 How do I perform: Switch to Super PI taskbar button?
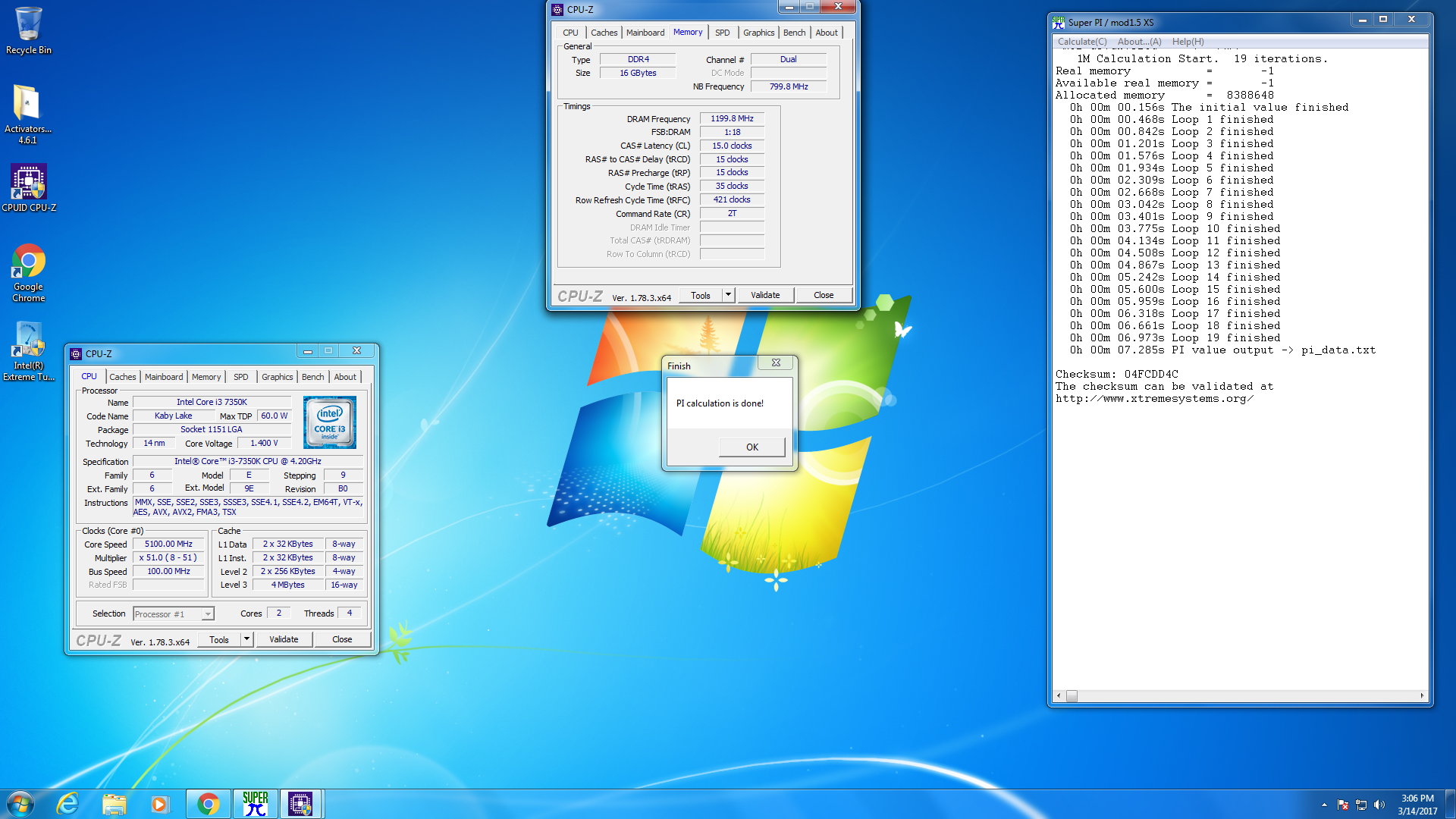[256, 804]
